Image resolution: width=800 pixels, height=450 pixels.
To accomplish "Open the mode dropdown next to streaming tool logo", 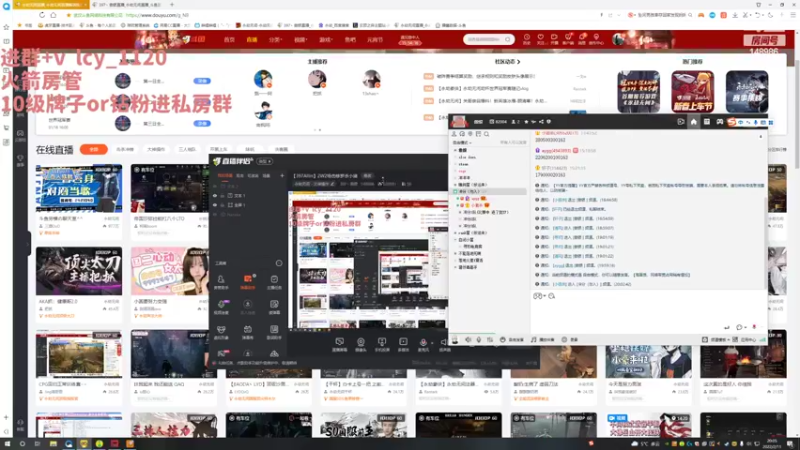I will pyautogui.click(x=265, y=161).
